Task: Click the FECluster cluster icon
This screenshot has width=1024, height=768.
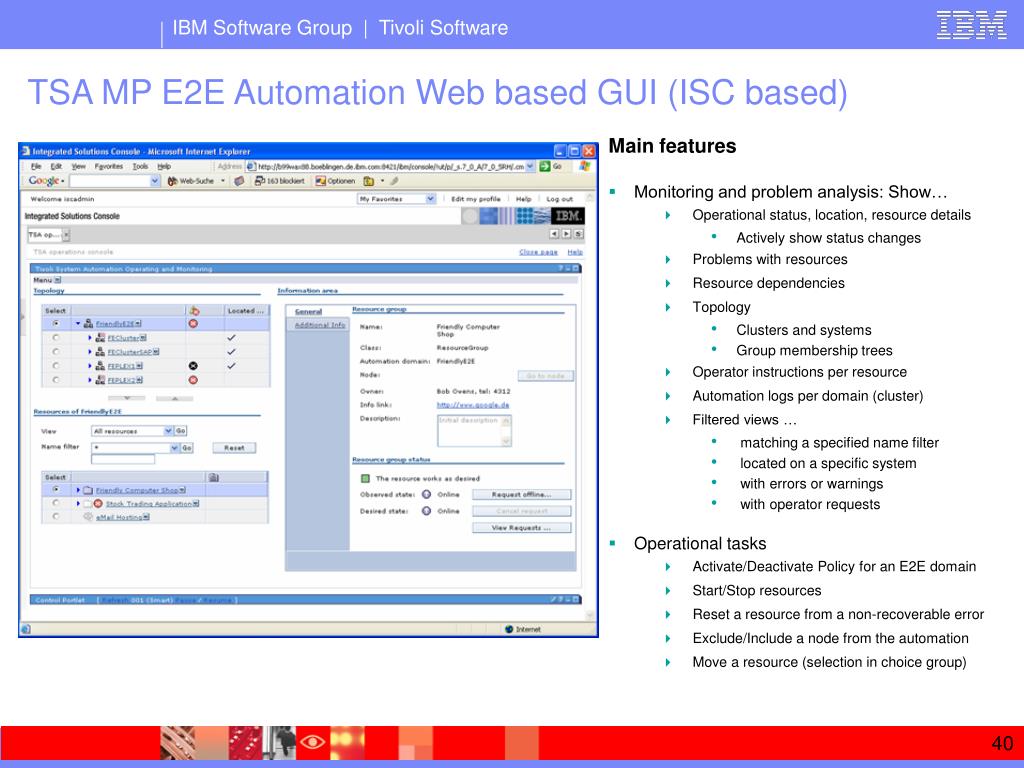Action: pyautogui.click(x=100, y=338)
